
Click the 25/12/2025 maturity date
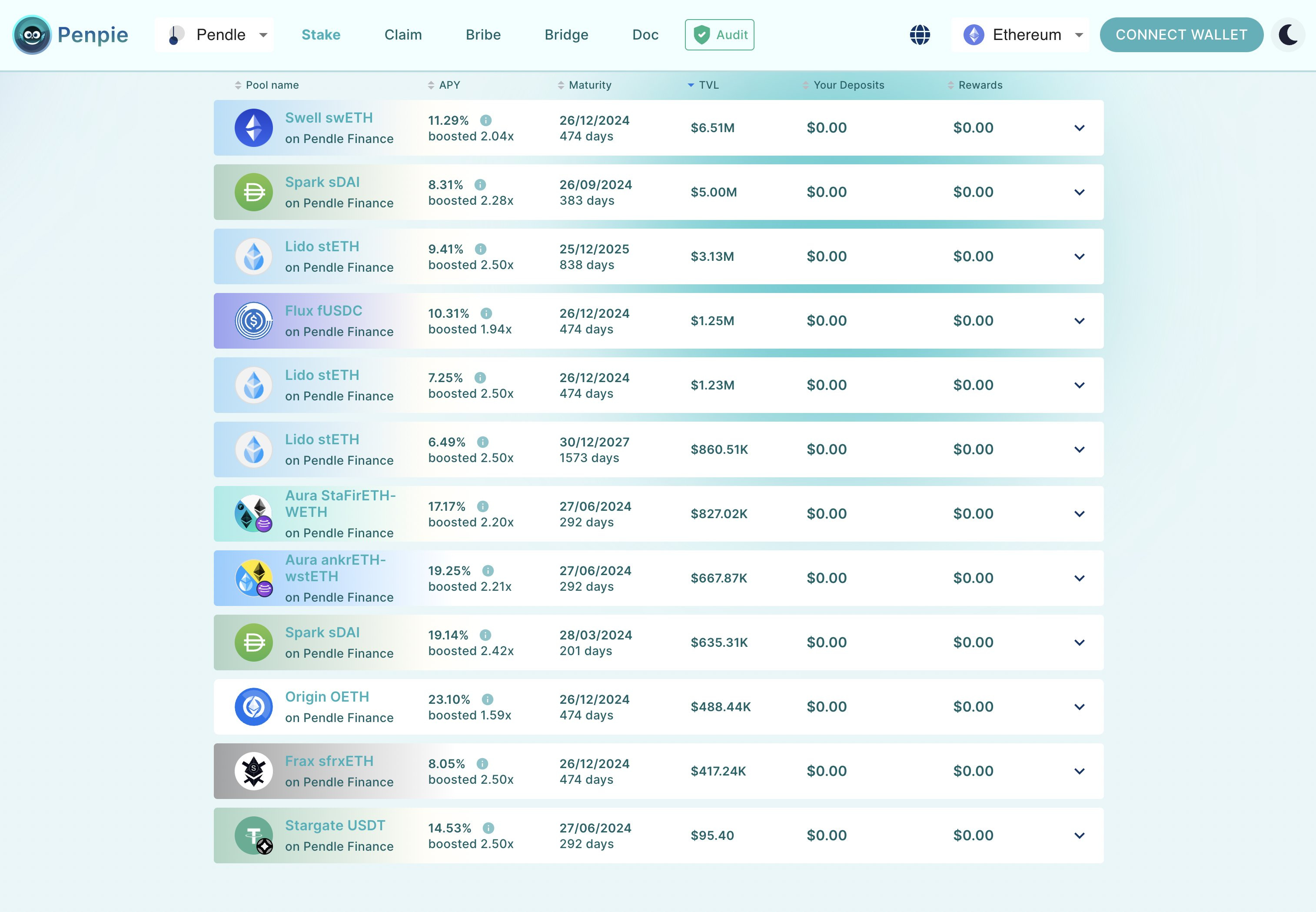coord(595,249)
